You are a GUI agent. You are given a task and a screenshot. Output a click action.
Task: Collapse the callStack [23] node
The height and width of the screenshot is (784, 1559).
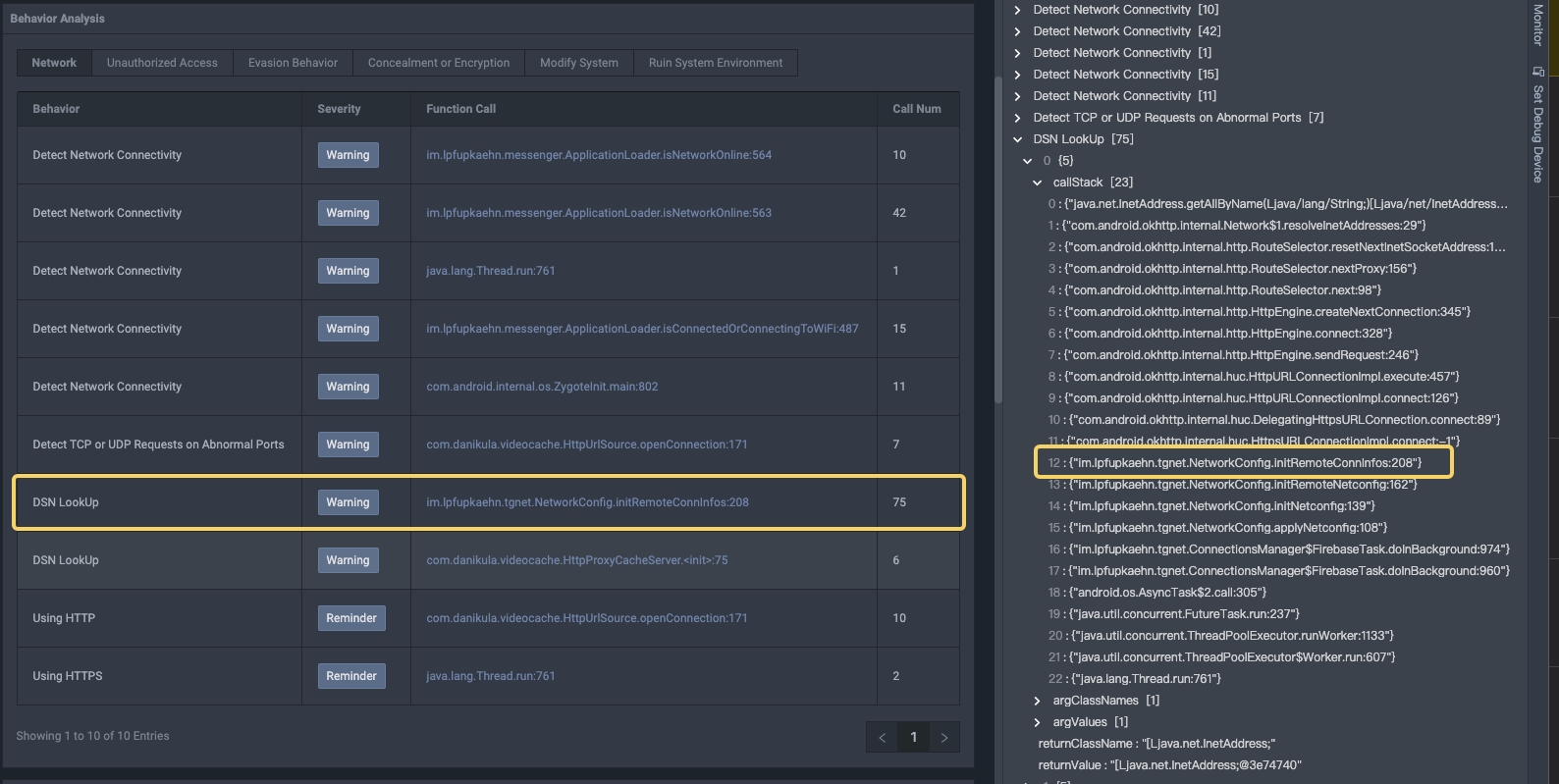pyautogui.click(x=1037, y=183)
